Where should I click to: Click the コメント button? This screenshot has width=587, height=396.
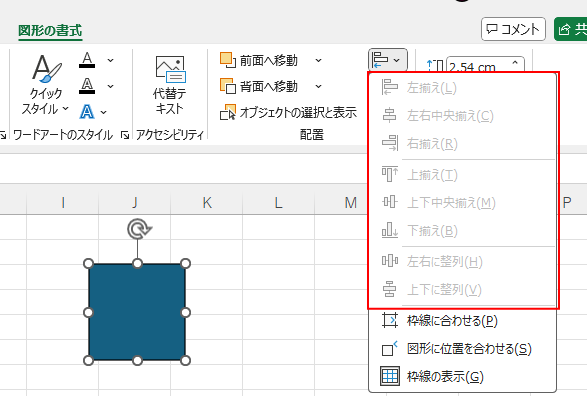pyautogui.click(x=513, y=29)
